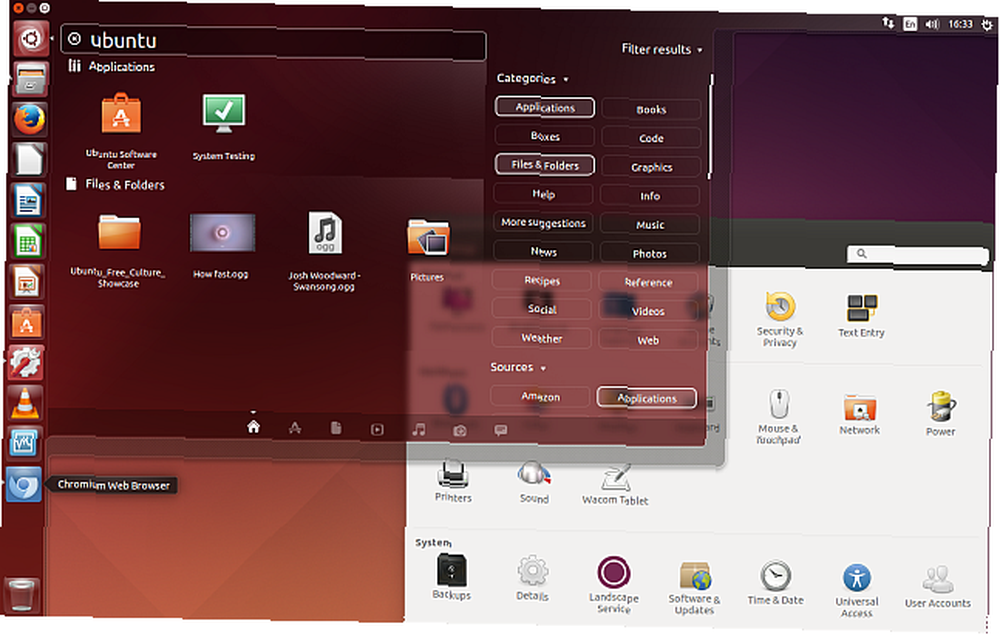Switch to the Applications lens
The width and height of the screenshot is (1000, 635).
pyautogui.click(x=295, y=428)
